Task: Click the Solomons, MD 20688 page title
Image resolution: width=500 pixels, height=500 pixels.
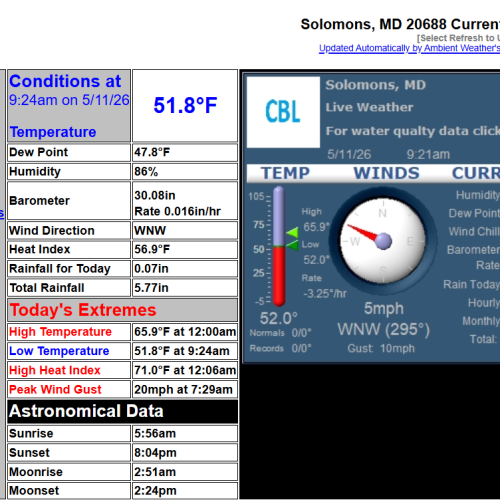Action: pyautogui.click(x=400, y=24)
